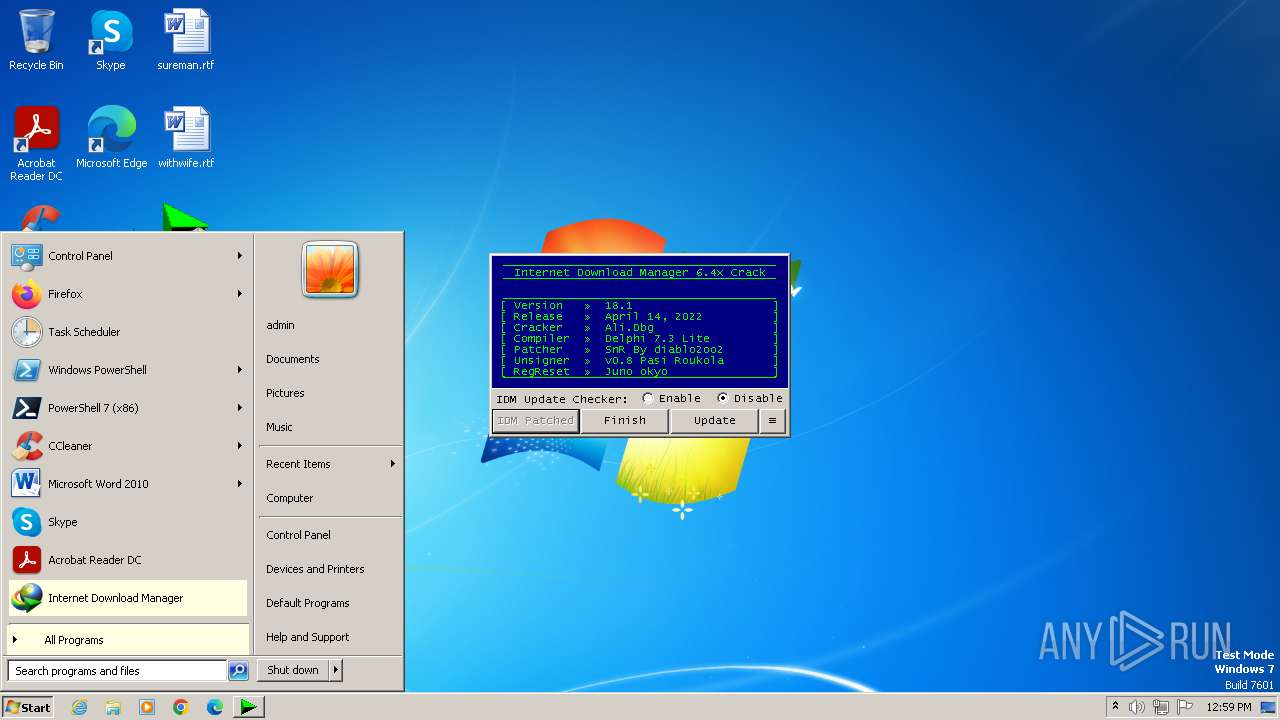This screenshot has height=720, width=1280.
Task: Open Task Scheduler from Start menu
Action: (127, 332)
